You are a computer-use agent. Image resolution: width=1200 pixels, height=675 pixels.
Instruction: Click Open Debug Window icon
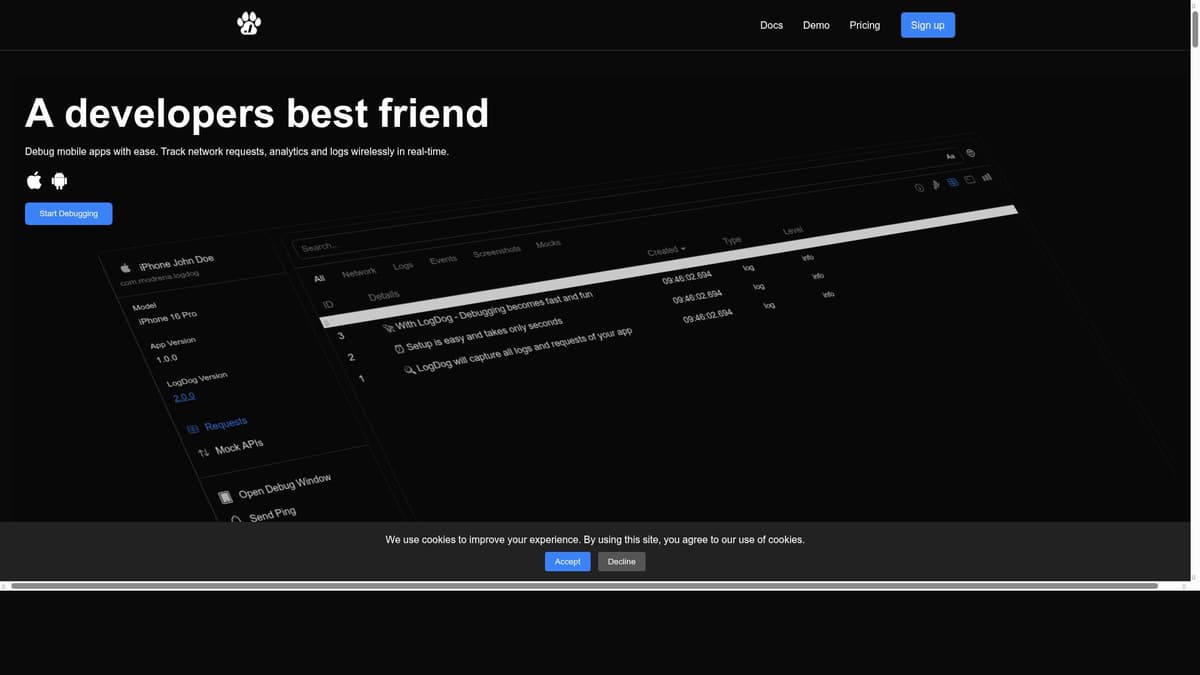(x=226, y=496)
